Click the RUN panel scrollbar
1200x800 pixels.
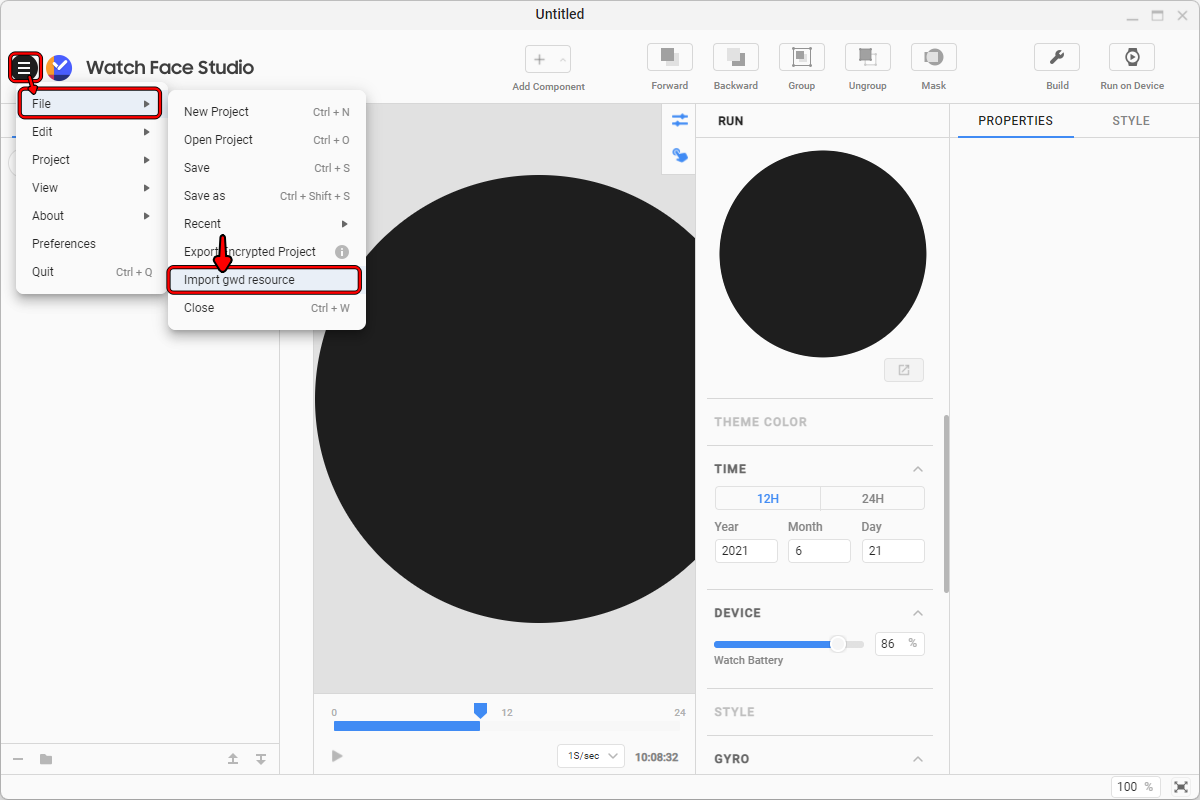[x=946, y=503]
